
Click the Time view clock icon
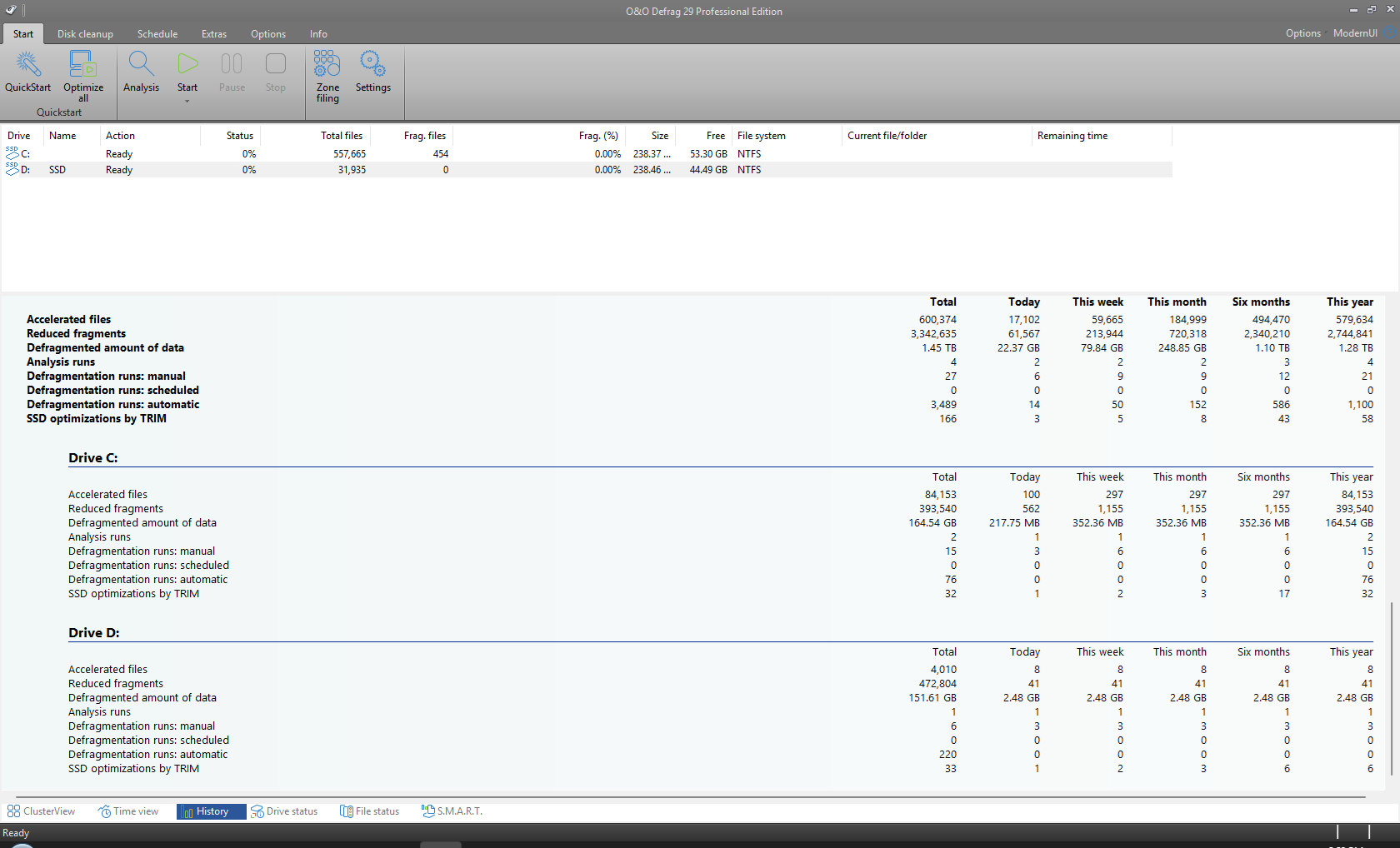point(104,811)
